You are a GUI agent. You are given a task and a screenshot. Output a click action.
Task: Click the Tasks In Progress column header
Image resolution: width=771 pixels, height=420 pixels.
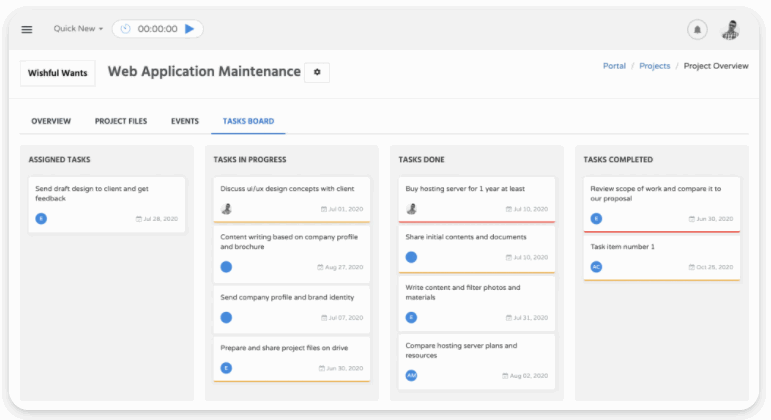point(250,160)
